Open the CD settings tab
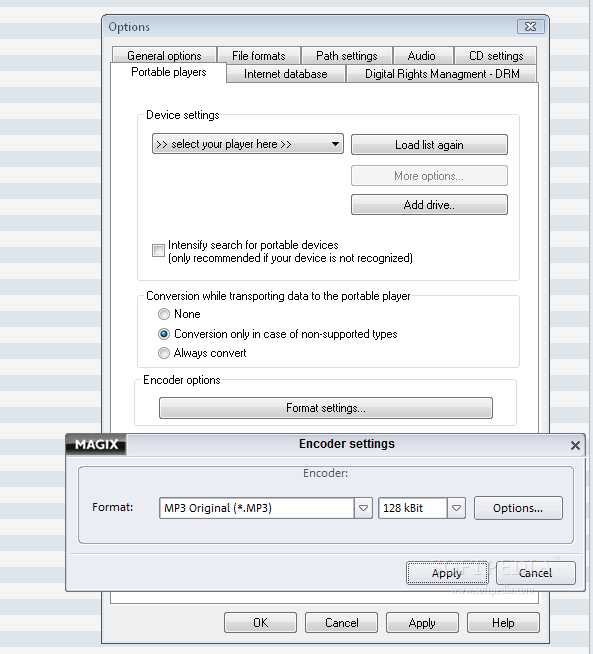This screenshot has height=654, width=593. click(496, 55)
